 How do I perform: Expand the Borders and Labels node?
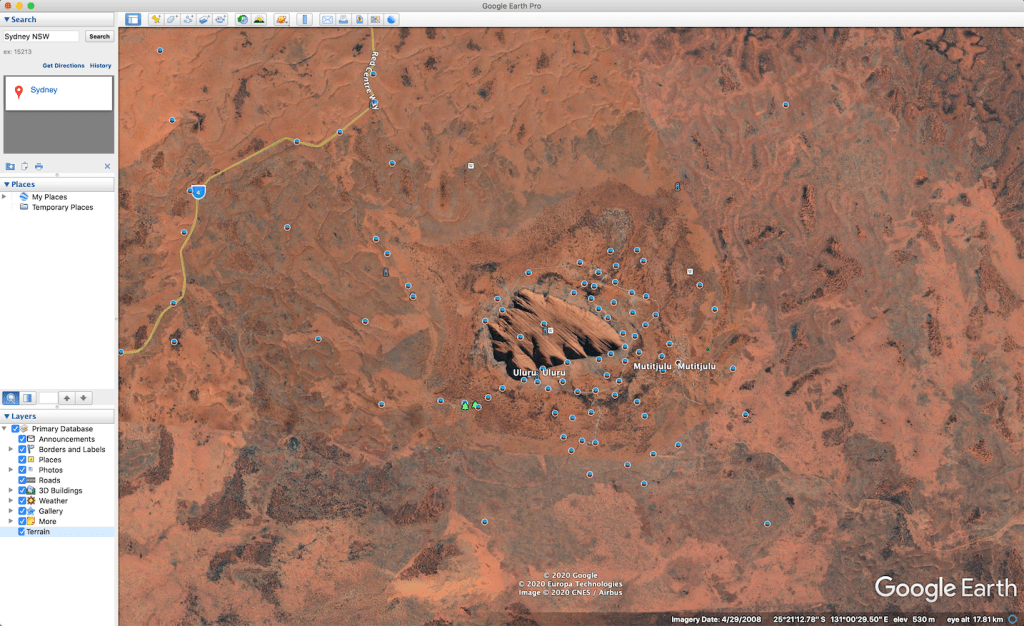click(x=10, y=450)
